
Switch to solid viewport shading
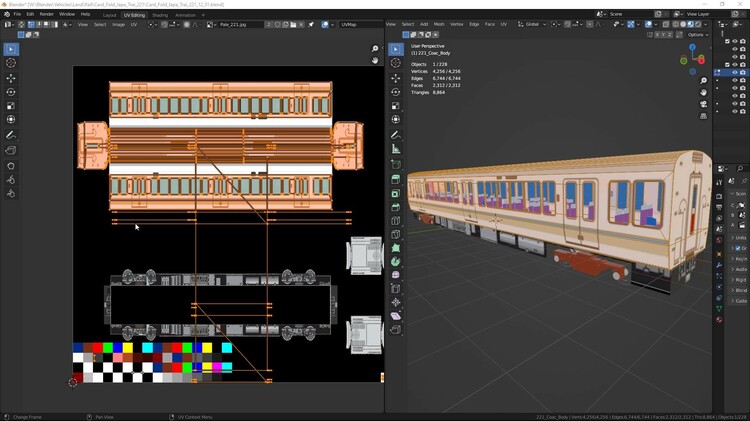tap(683, 24)
